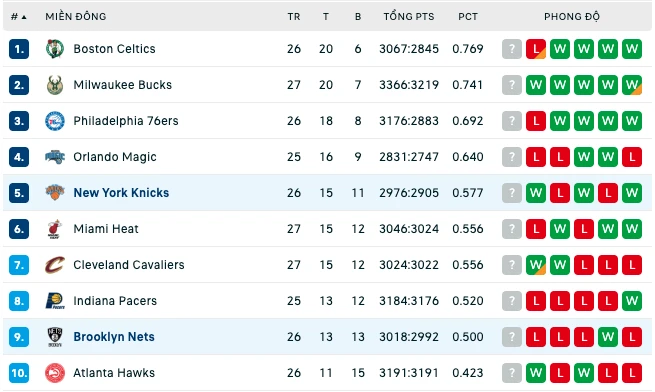Click the Atlanta Hawks logo

(x=55, y=373)
